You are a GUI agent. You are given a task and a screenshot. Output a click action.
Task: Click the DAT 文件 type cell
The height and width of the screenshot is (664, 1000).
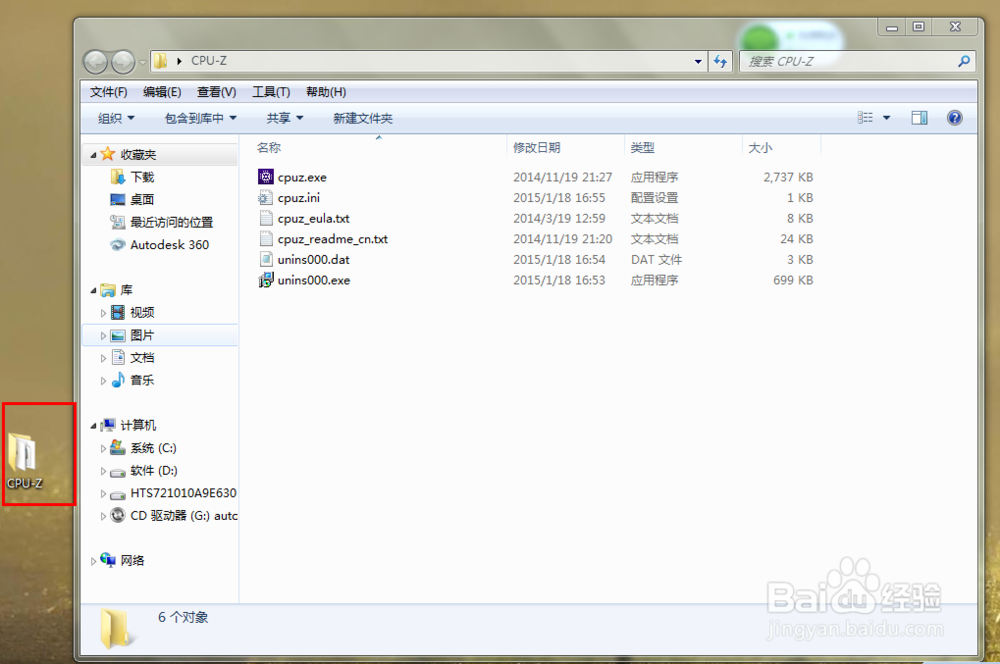[x=656, y=260]
